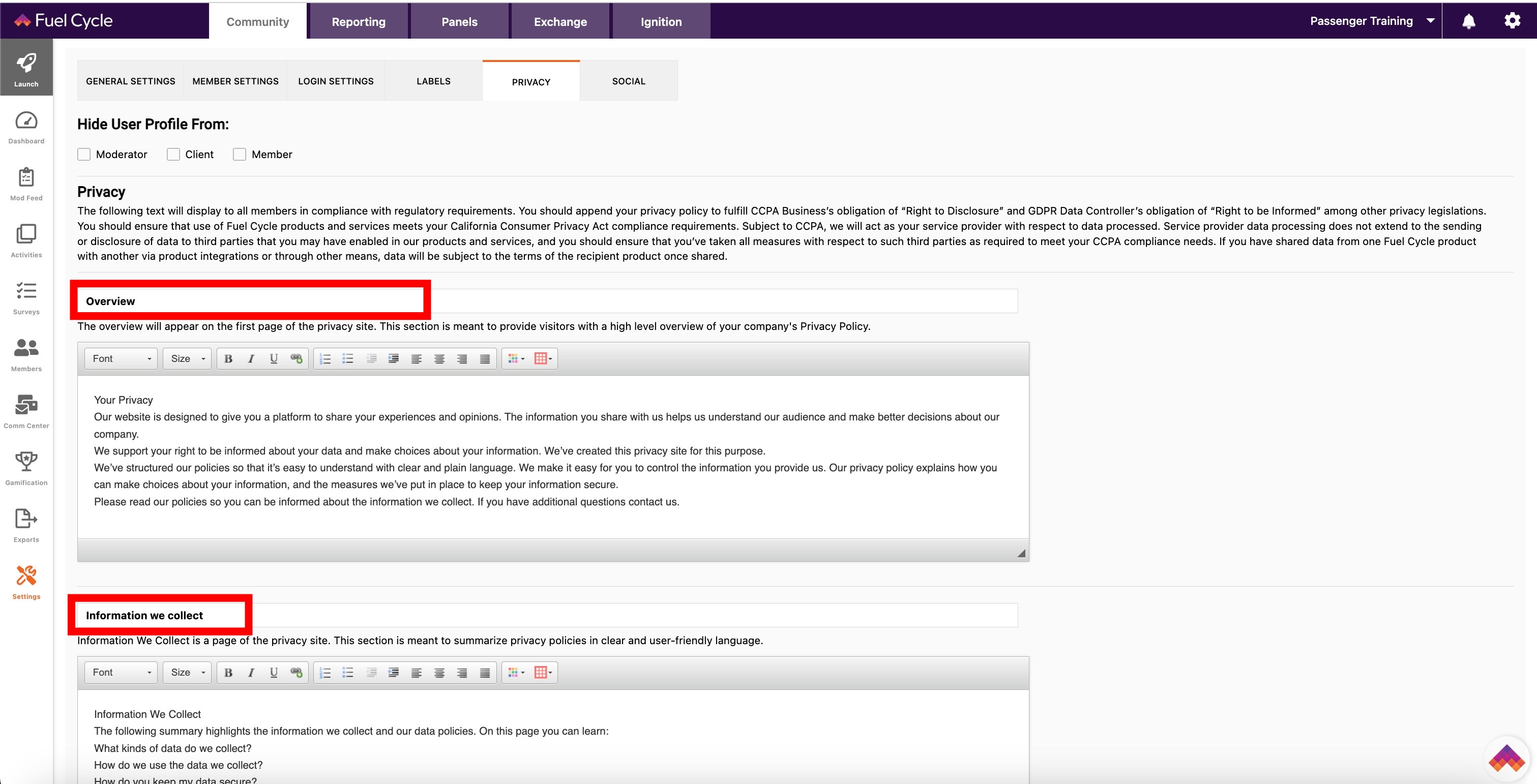This screenshot has width=1537, height=784.
Task: Open the Labels tab
Action: pyautogui.click(x=434, y=80)
